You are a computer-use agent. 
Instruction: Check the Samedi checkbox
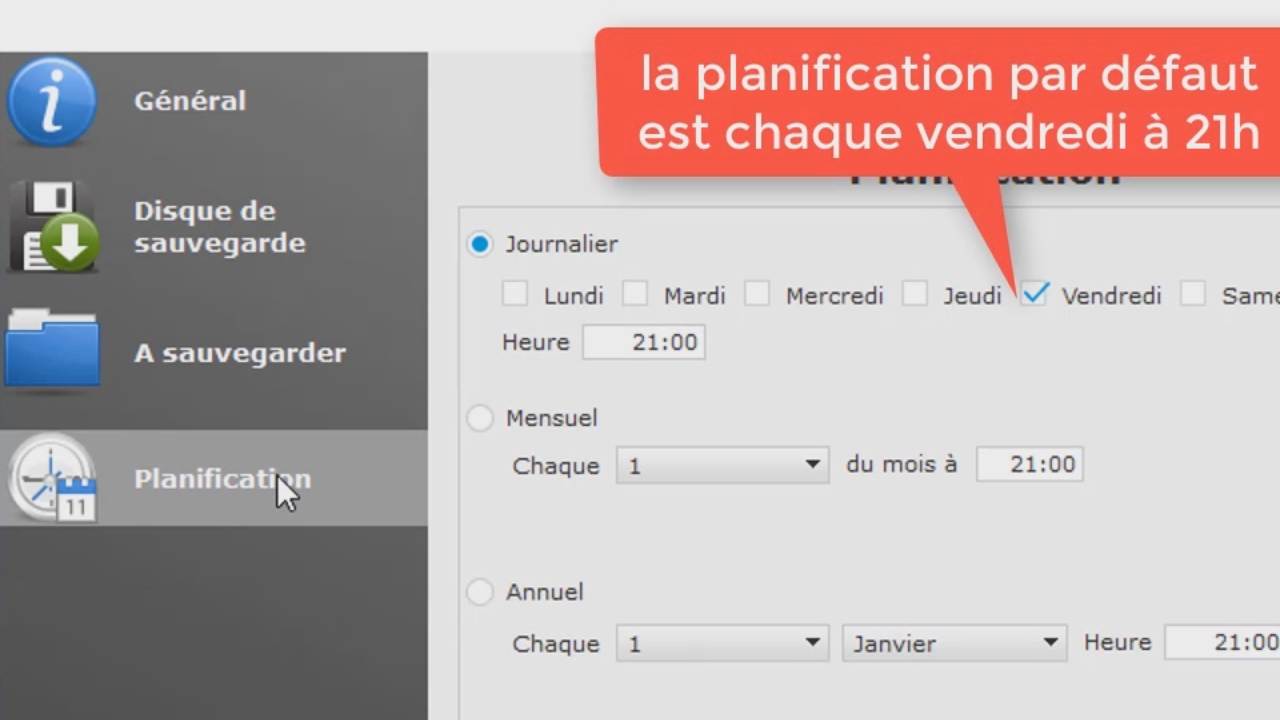(x=1193, y=294)
